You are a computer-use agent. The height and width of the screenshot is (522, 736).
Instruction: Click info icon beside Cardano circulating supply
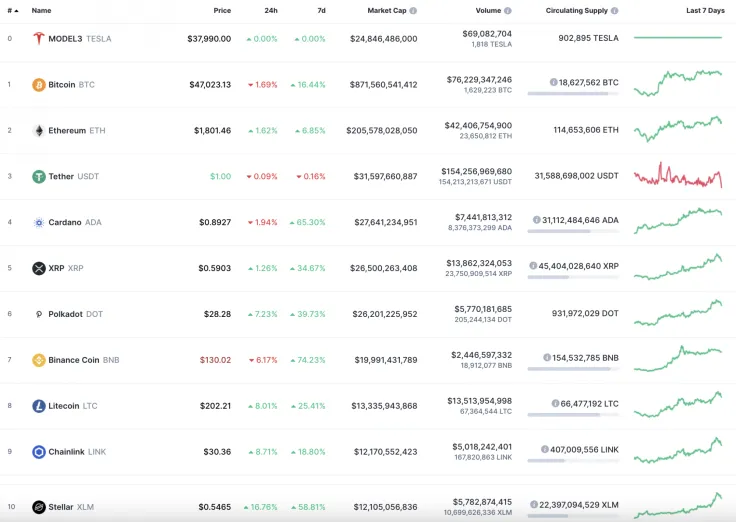[537, 220]
